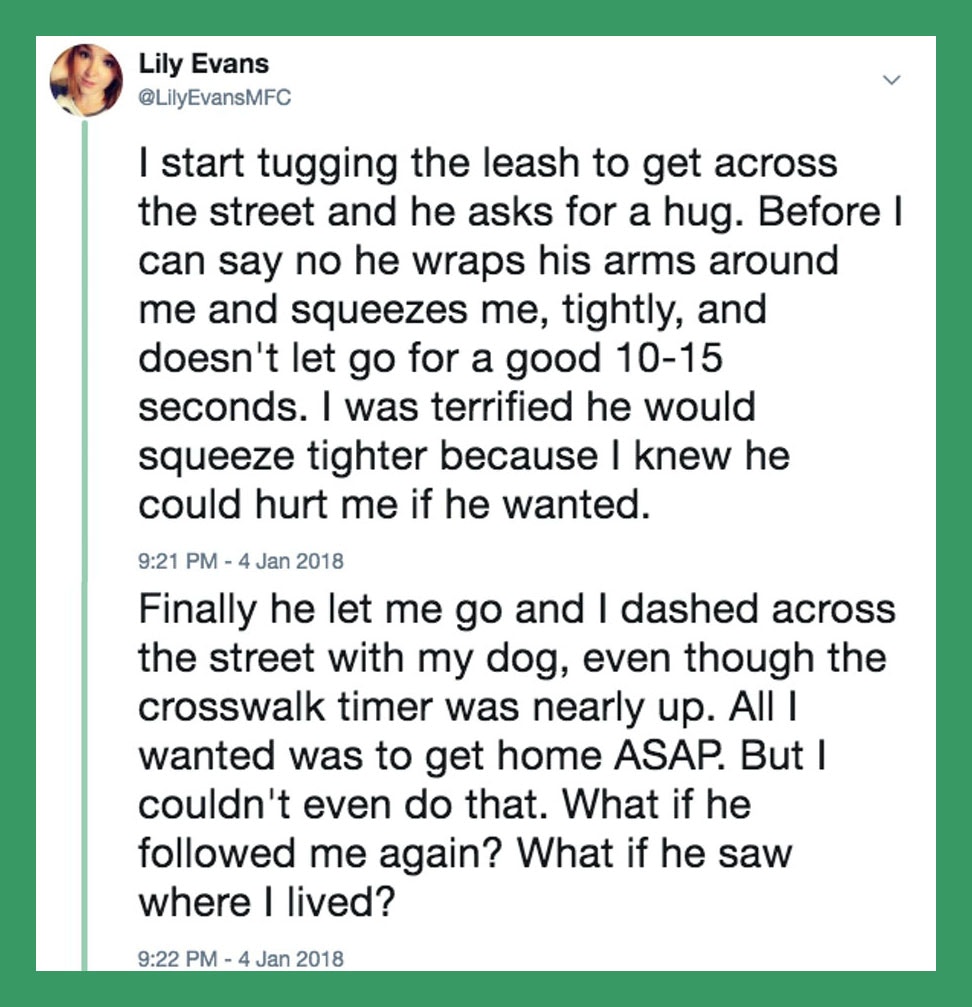Select the line starting "Finally he let me go"
This screenshot has width=972, height=1007.
516,610
